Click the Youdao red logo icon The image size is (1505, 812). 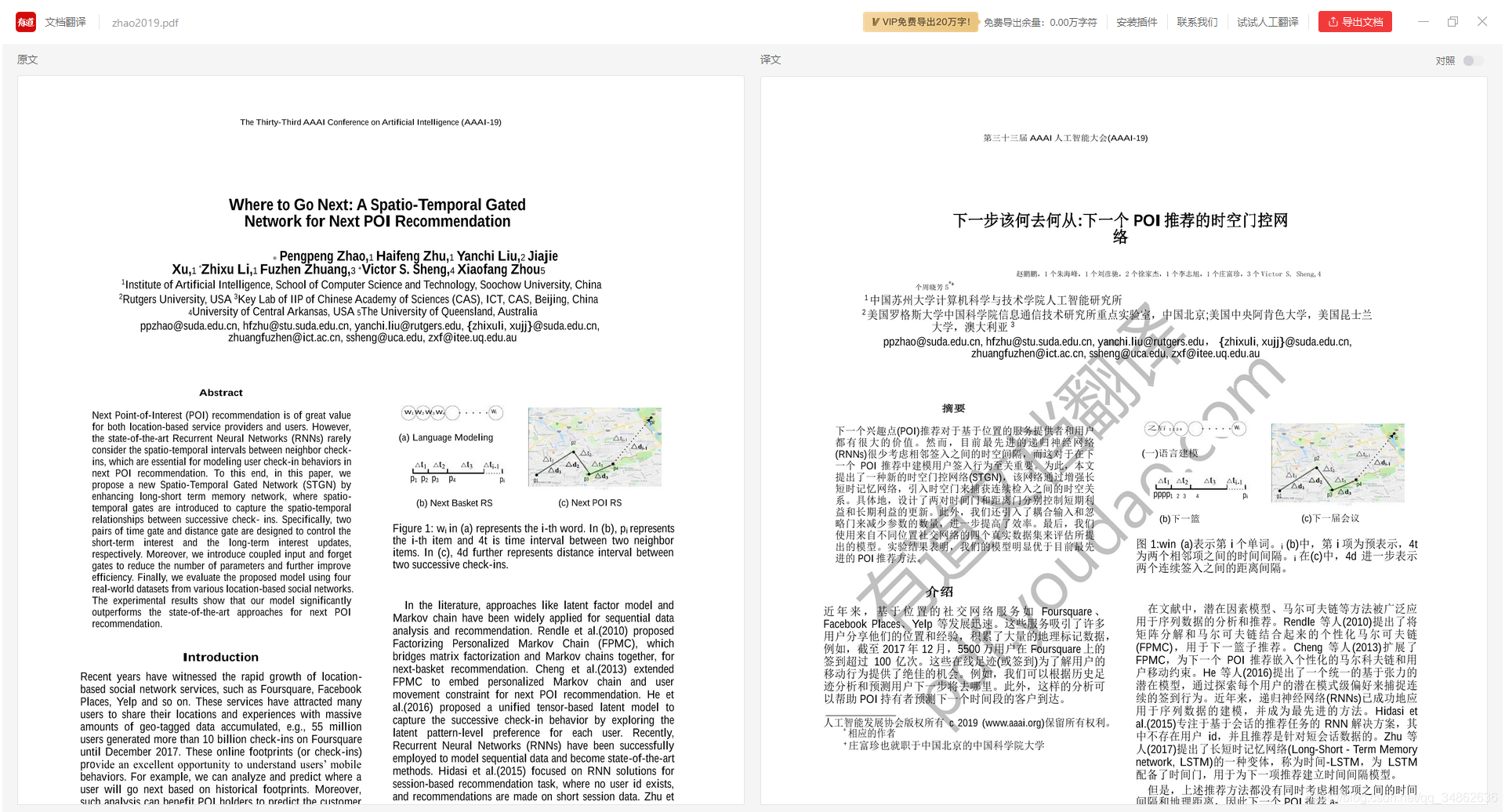pyautogui.click(x=26, y=22)
